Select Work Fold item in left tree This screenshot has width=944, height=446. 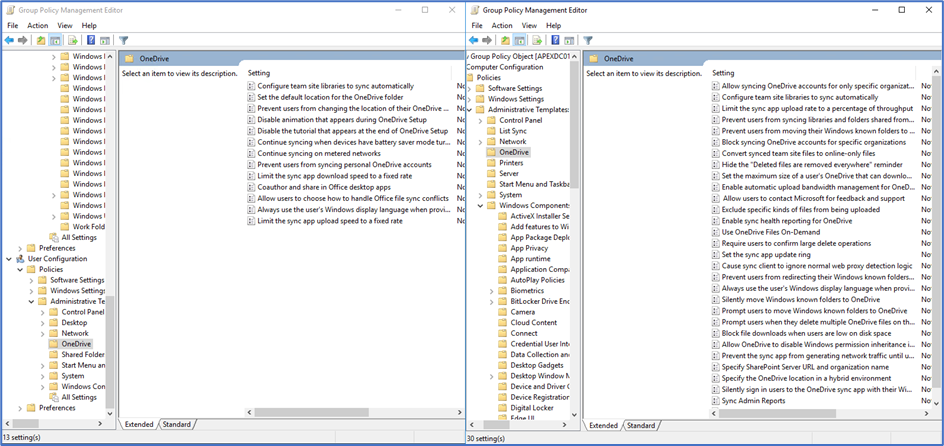tap(88, 227)
